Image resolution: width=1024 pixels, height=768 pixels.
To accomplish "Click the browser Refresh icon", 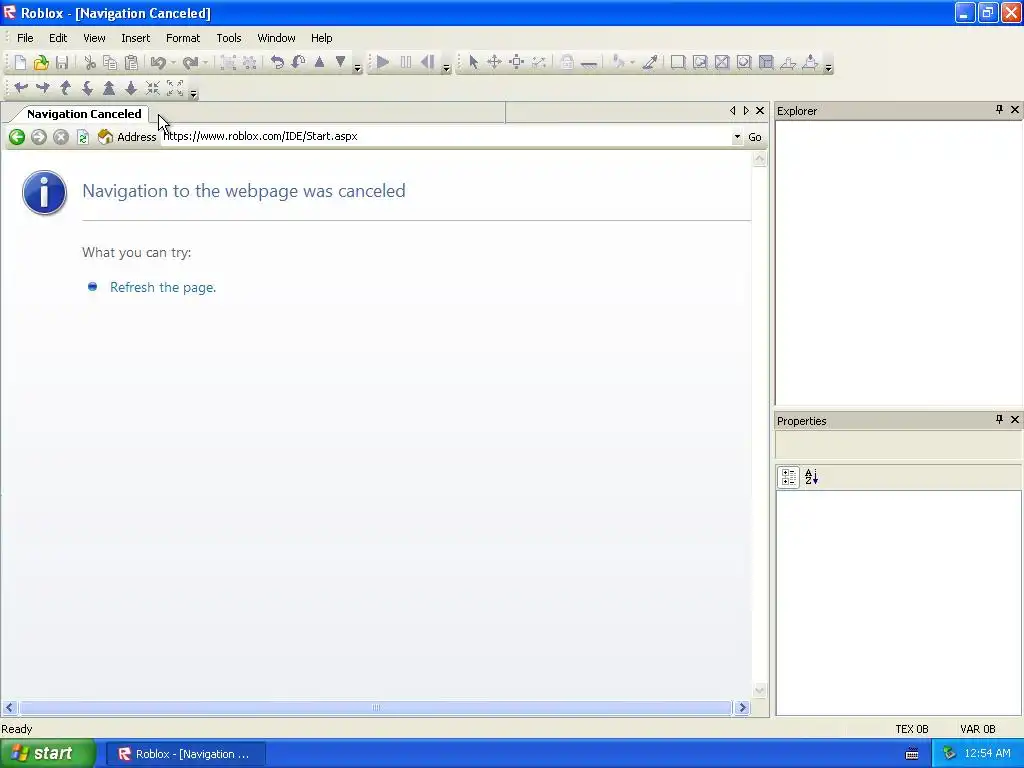I will (x=83, y=137).
